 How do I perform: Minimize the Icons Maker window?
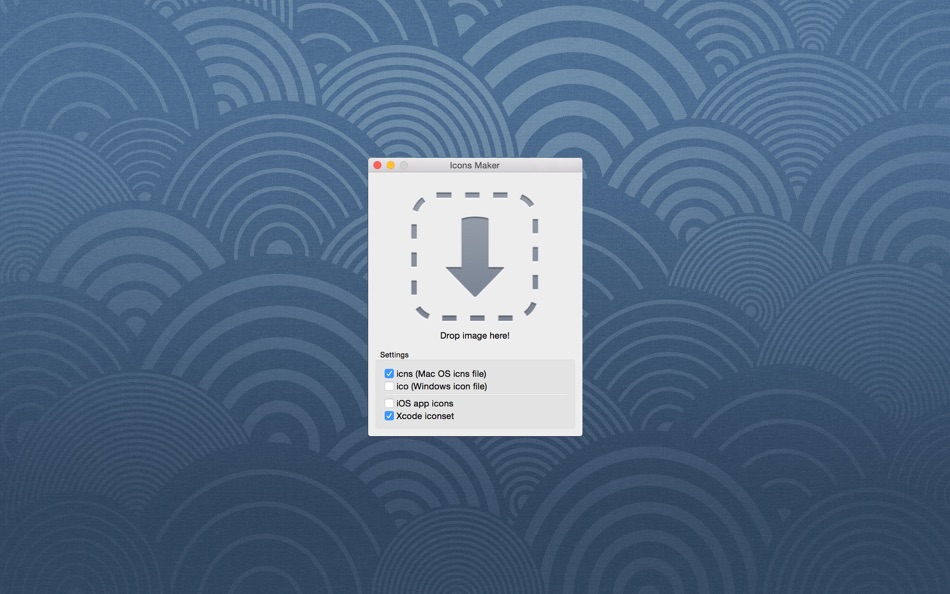(391, 165)
